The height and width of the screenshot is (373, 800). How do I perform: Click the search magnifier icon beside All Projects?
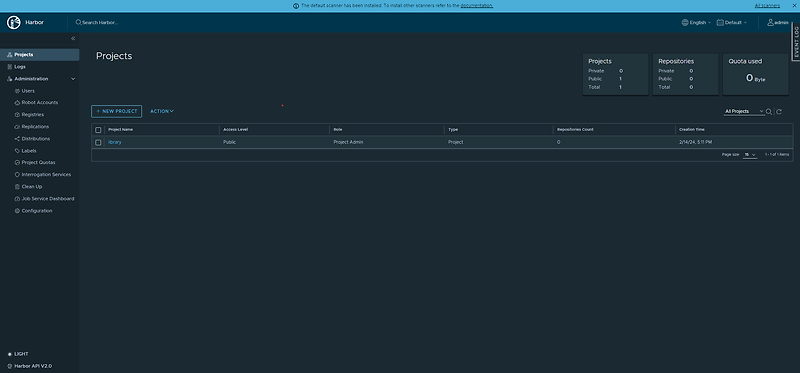769,111
